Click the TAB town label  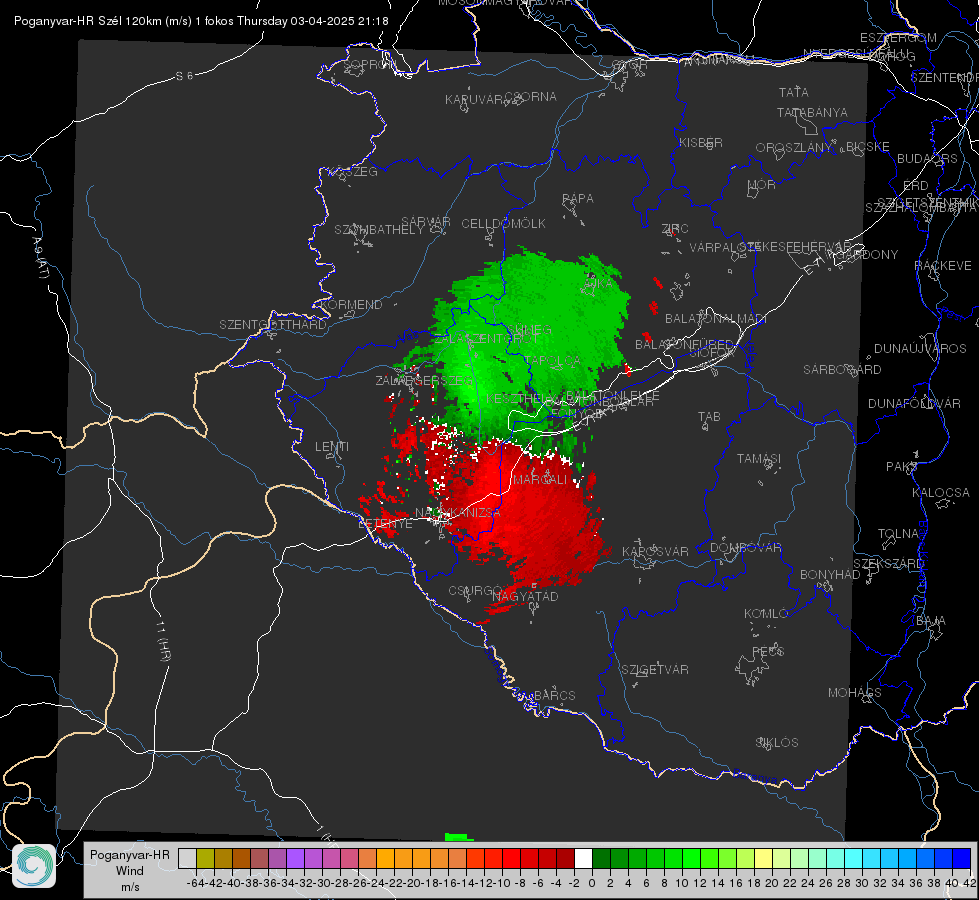coord(709,416)
